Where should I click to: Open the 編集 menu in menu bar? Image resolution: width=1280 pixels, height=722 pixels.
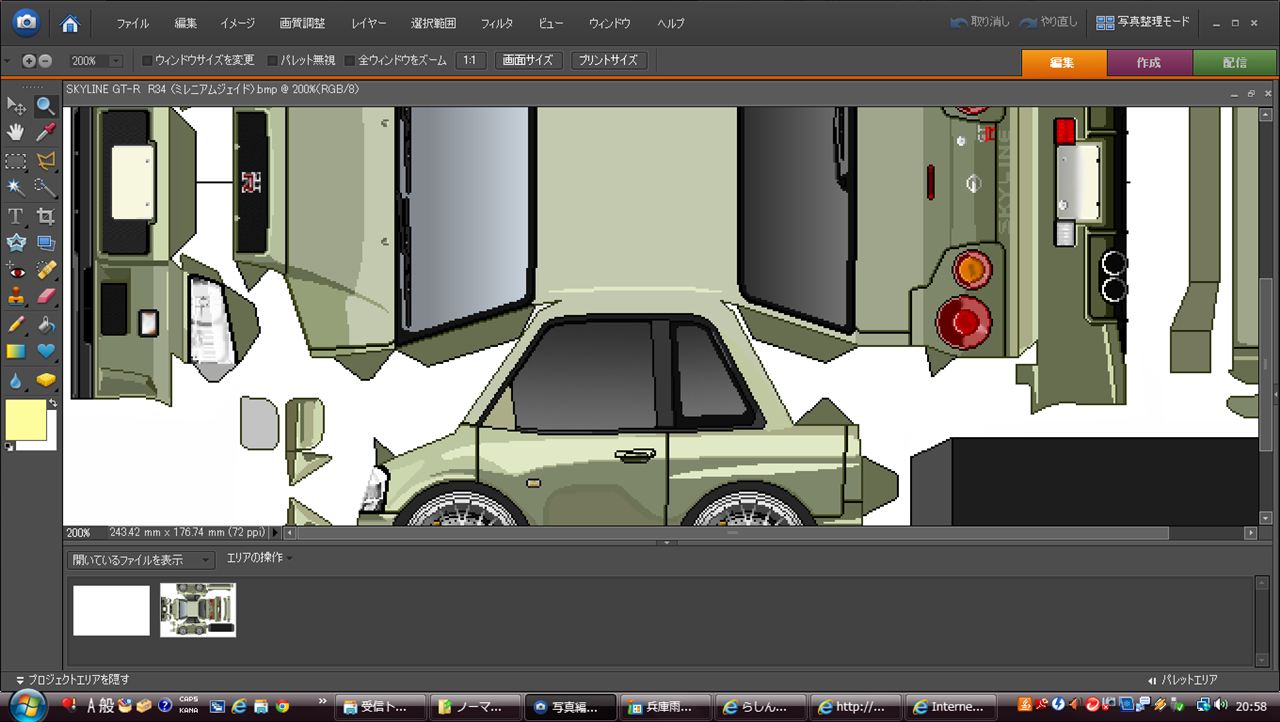coord(186,23)
